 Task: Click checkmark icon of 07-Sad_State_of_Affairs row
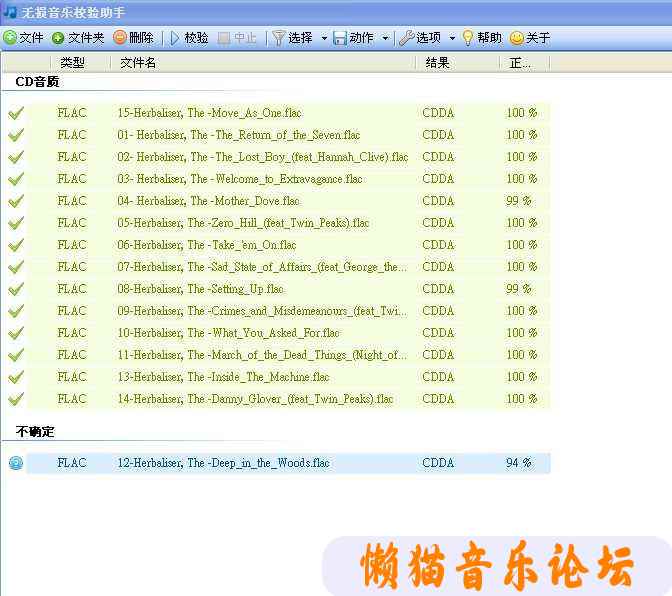[16, 267]
